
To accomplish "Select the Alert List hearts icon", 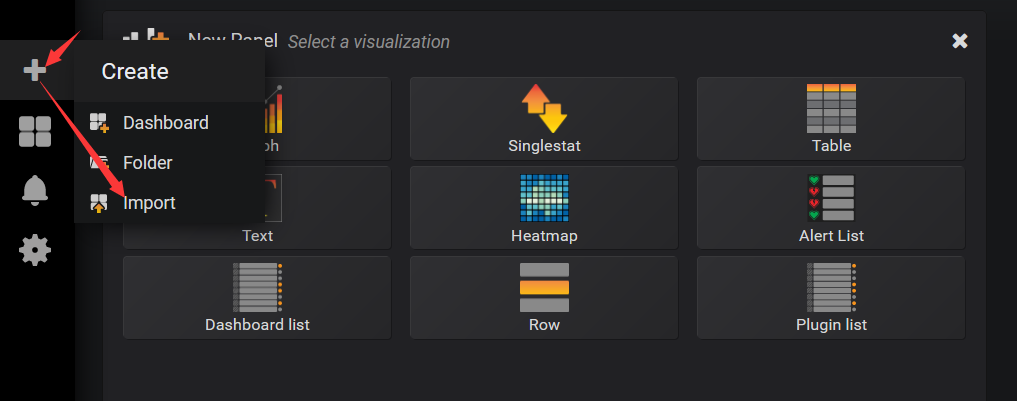I will click(x=831, y=198).
